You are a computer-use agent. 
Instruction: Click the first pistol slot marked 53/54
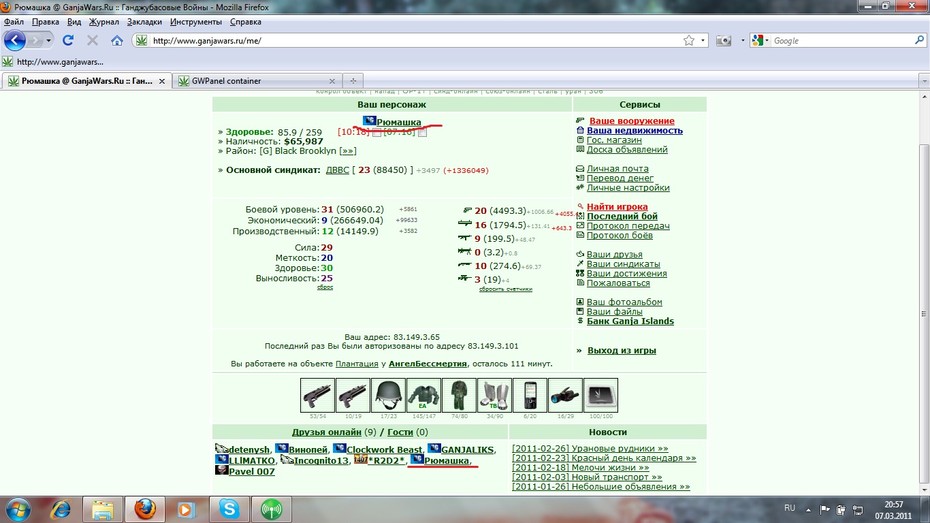(317, 395)
